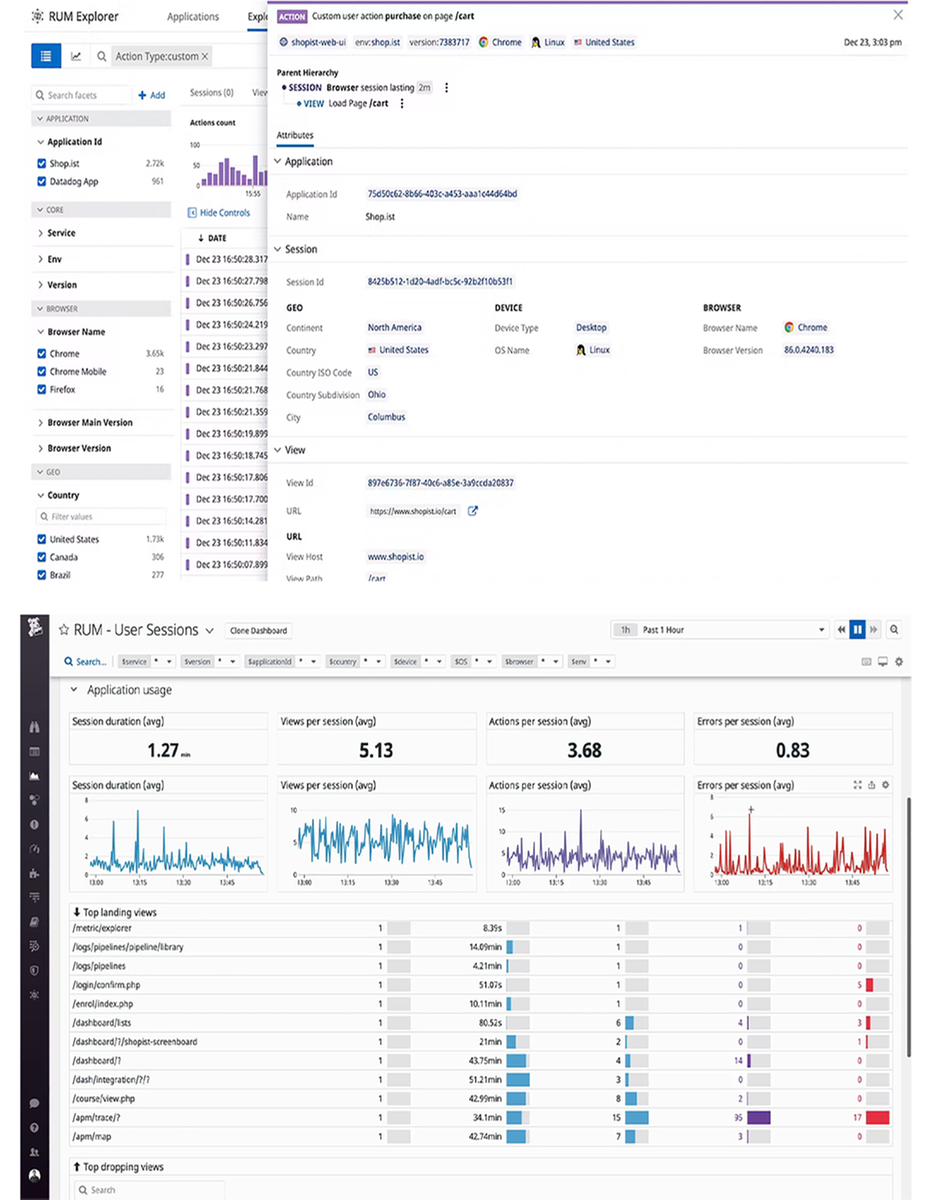Uncheck the Canada country facet

[42, 558]
